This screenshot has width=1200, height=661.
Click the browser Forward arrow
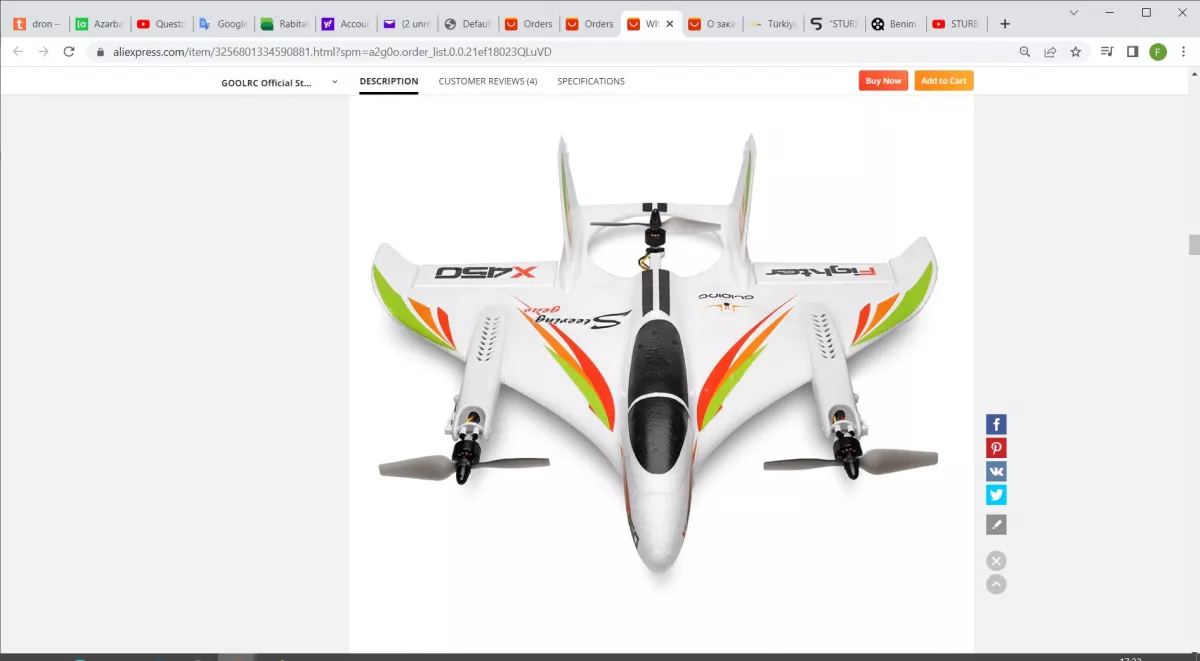[44, 52]
